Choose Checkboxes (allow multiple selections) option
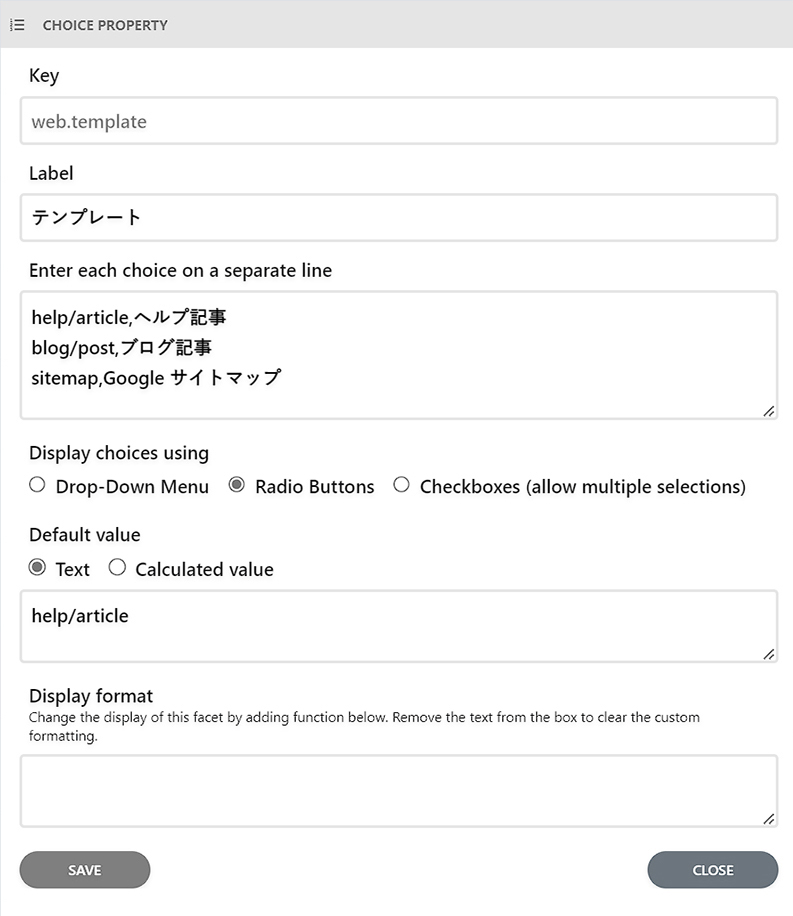 coord(401,485)
